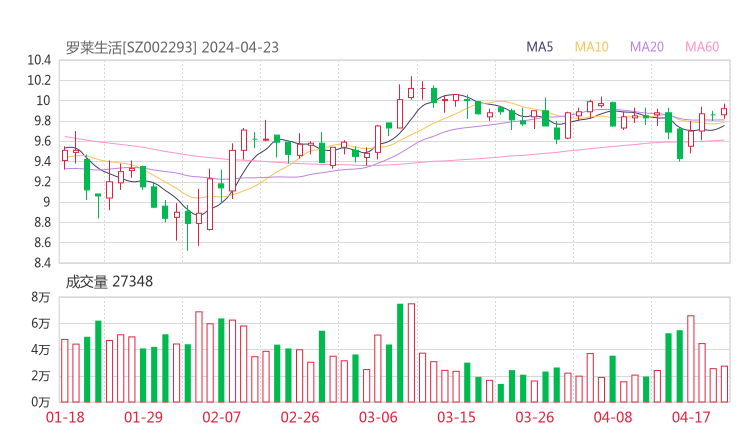Click the 03-26 date axis label
The width and height of the screenshot is (740, 440).
534,417
